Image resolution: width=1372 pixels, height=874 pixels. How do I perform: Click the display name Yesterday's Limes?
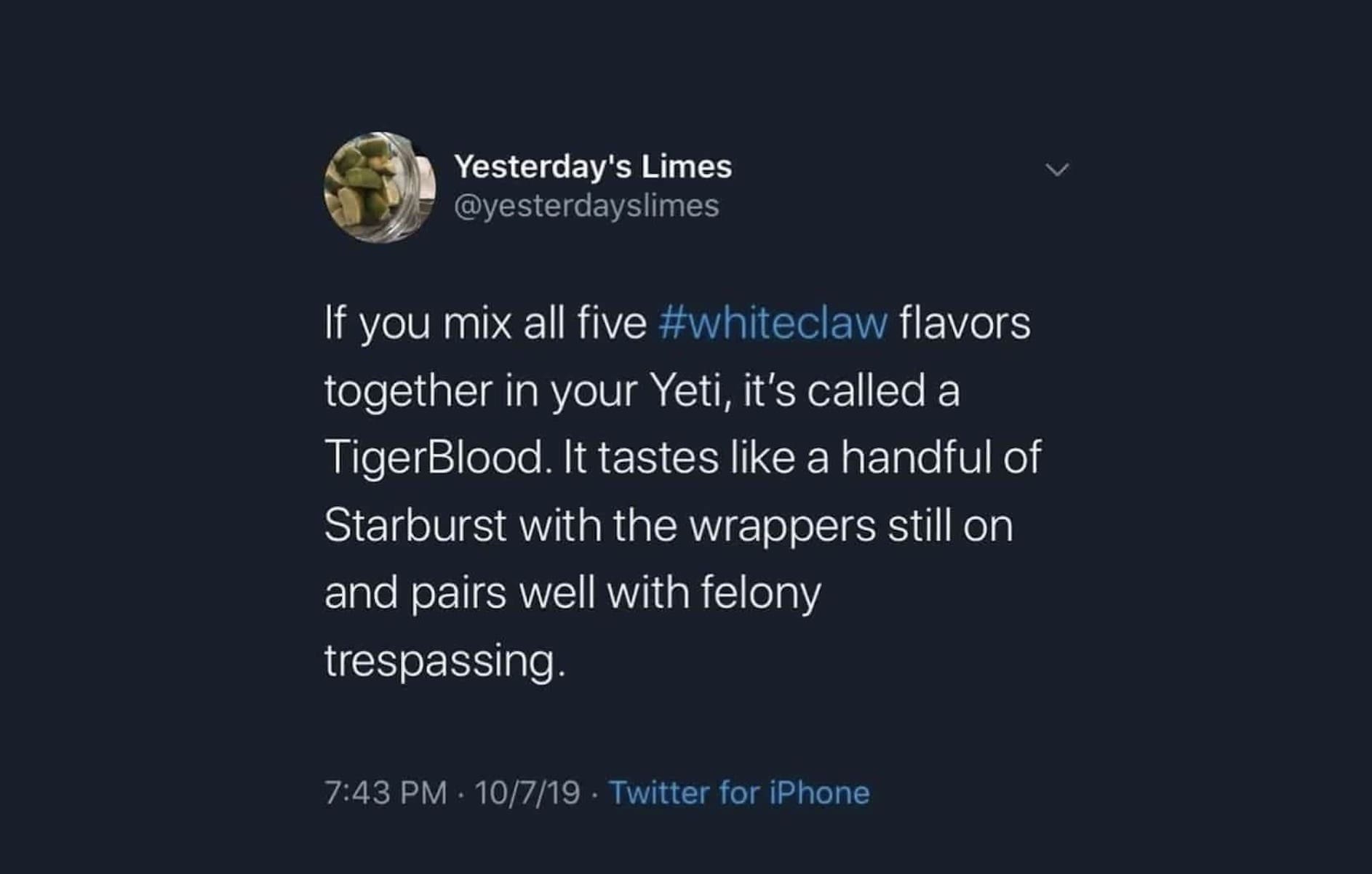[593, 167]
